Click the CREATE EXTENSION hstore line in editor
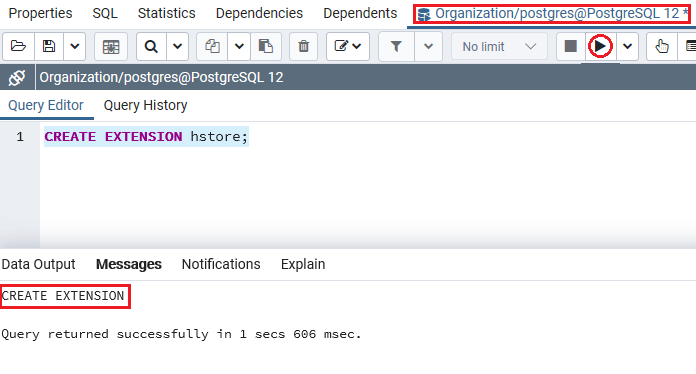 click(x=146, y=137)
